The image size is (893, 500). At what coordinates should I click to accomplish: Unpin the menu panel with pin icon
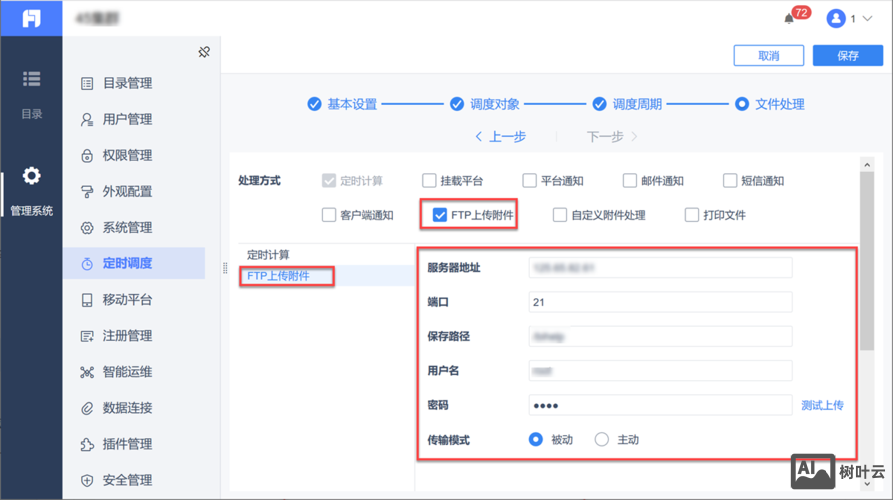(204, 52)
